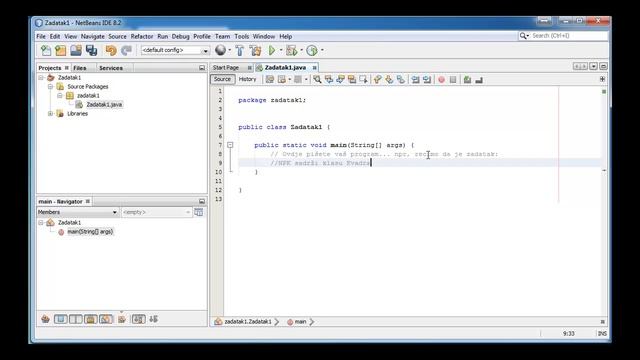
Task: Switch to the Files tab
Action: click(x=80, y=68)
